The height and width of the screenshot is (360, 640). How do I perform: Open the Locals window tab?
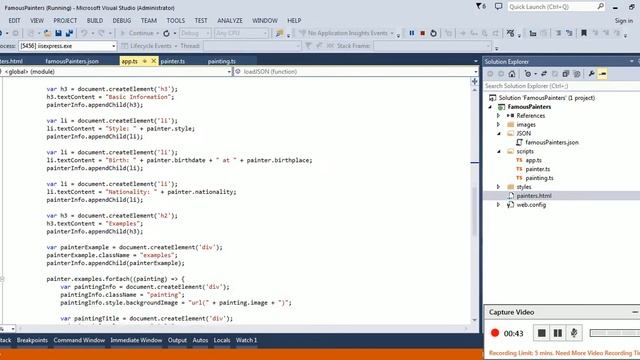[222, 340]
